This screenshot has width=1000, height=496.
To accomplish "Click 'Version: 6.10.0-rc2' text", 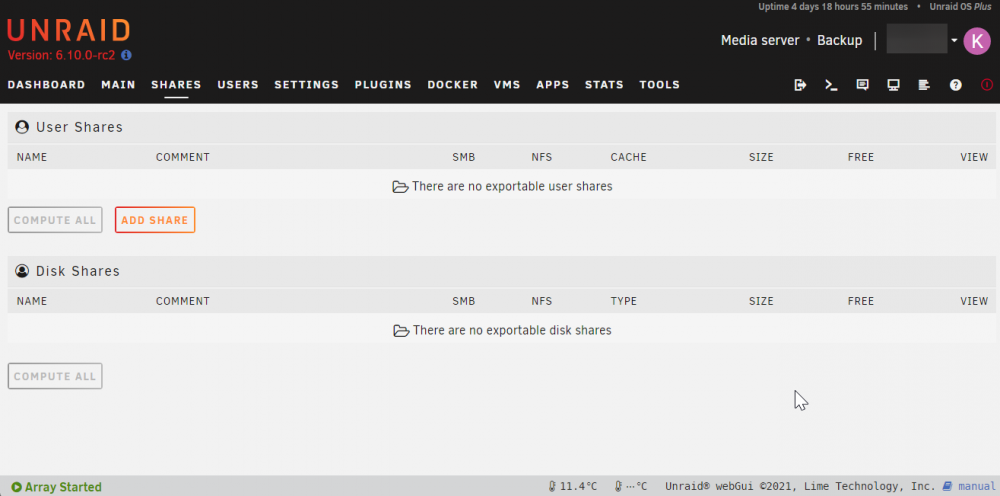I will coord(61,55).
